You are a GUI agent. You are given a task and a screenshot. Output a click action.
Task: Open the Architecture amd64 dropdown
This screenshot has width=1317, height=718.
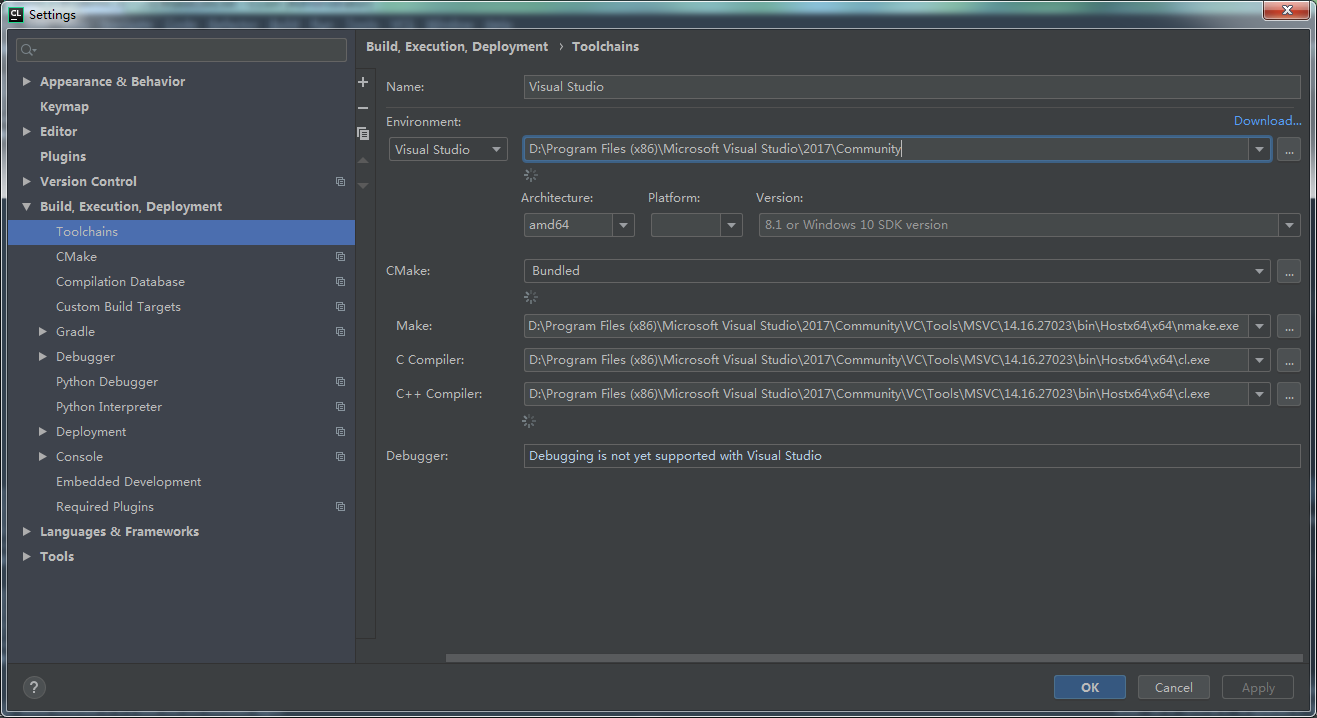point(623,225)
